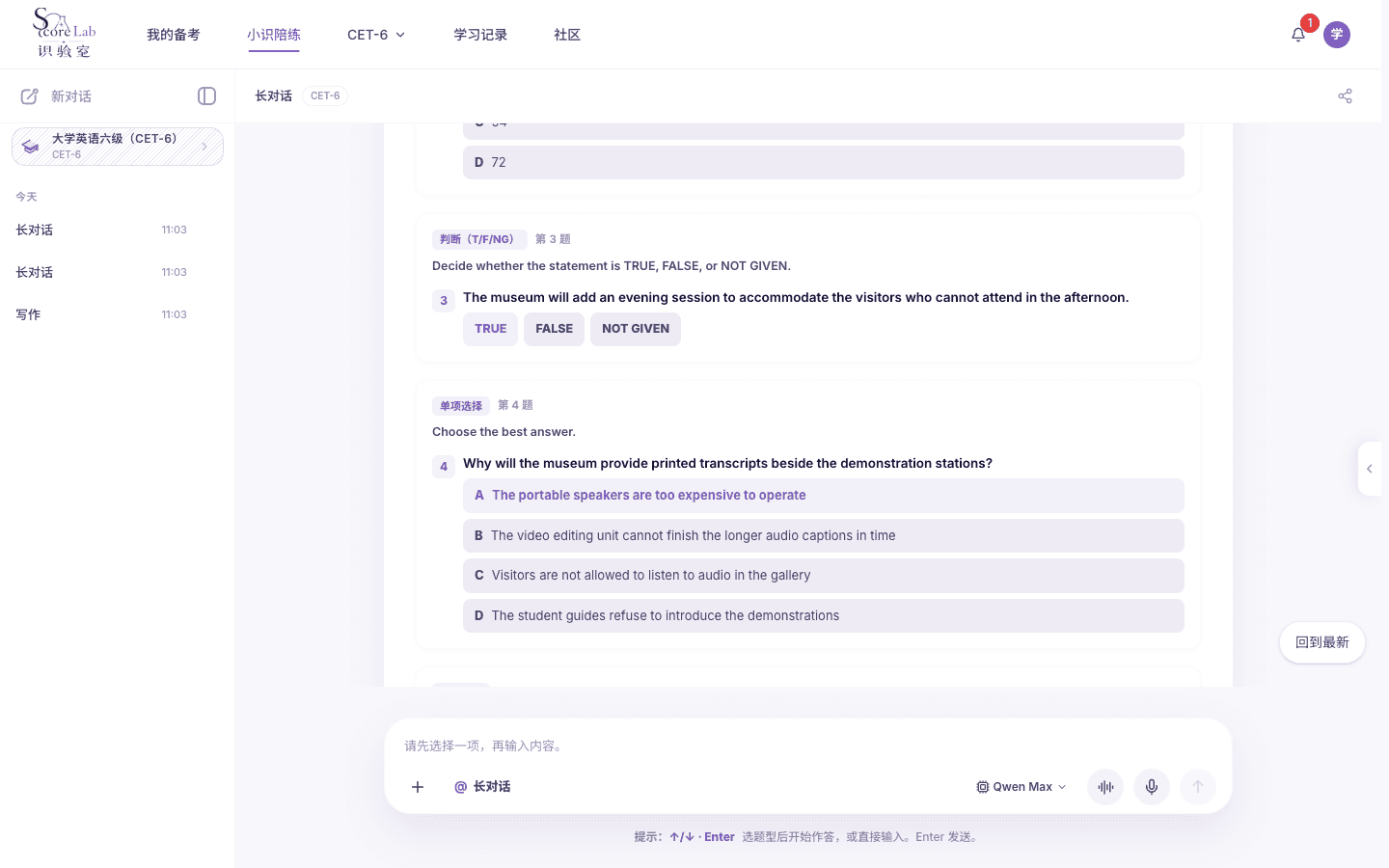Open the notification bell
Image resolution: width=1389 pixels, height=868 pixels.
point(1298,35)
